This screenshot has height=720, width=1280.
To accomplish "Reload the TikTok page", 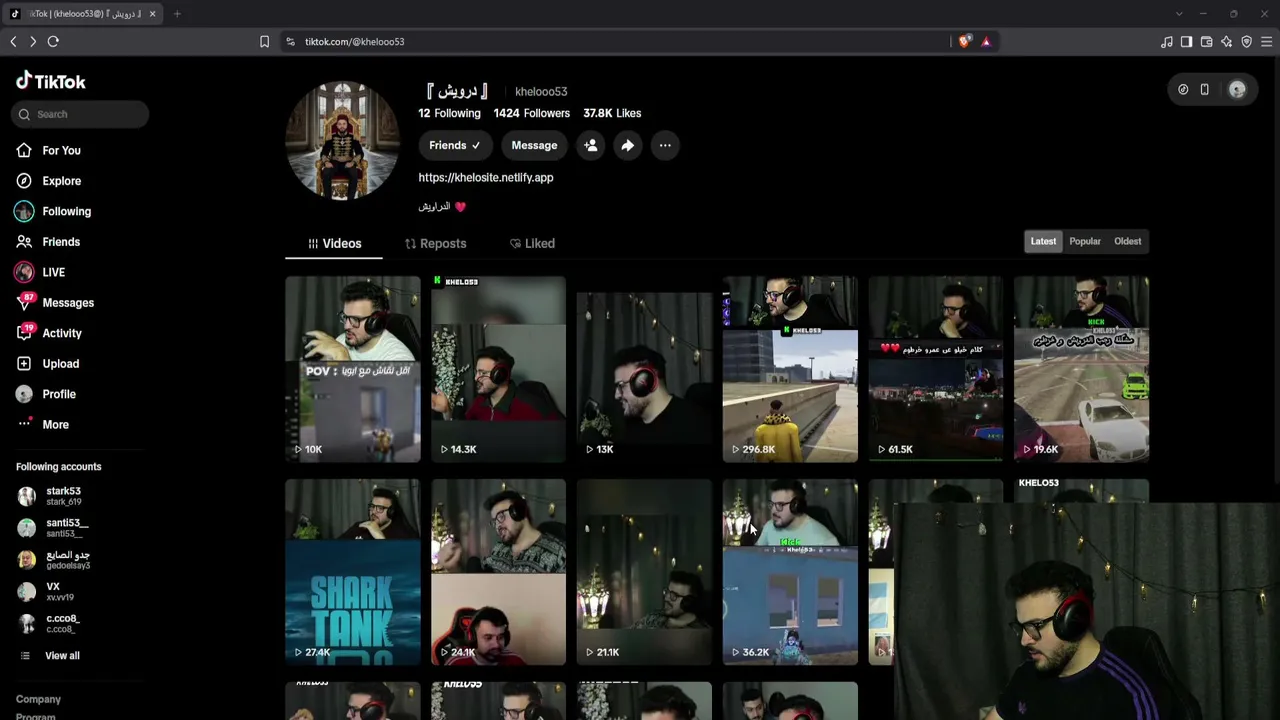I will (x=53, y=42).
